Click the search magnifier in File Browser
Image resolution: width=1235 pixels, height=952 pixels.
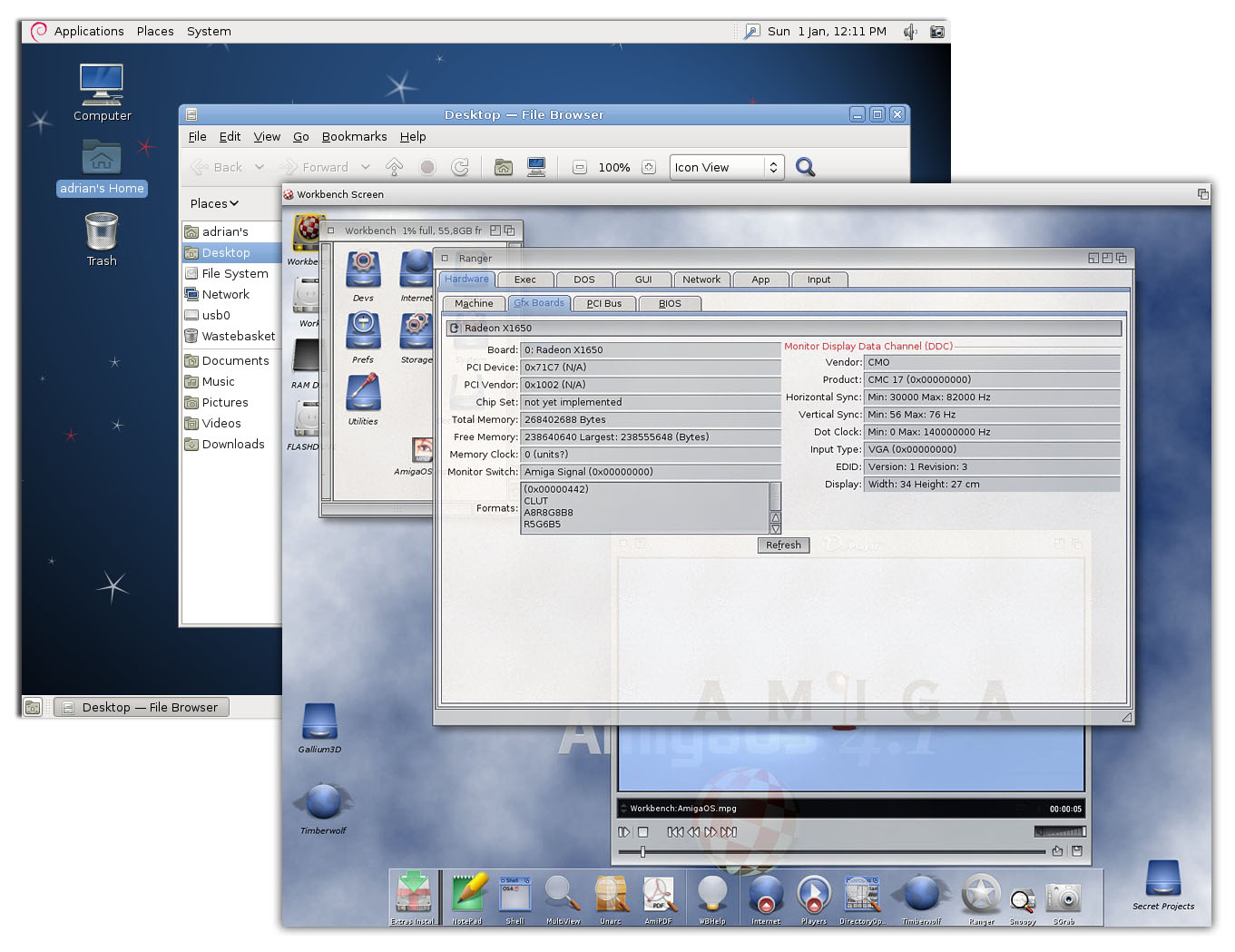pyautogui.click(x=805, y=167)
